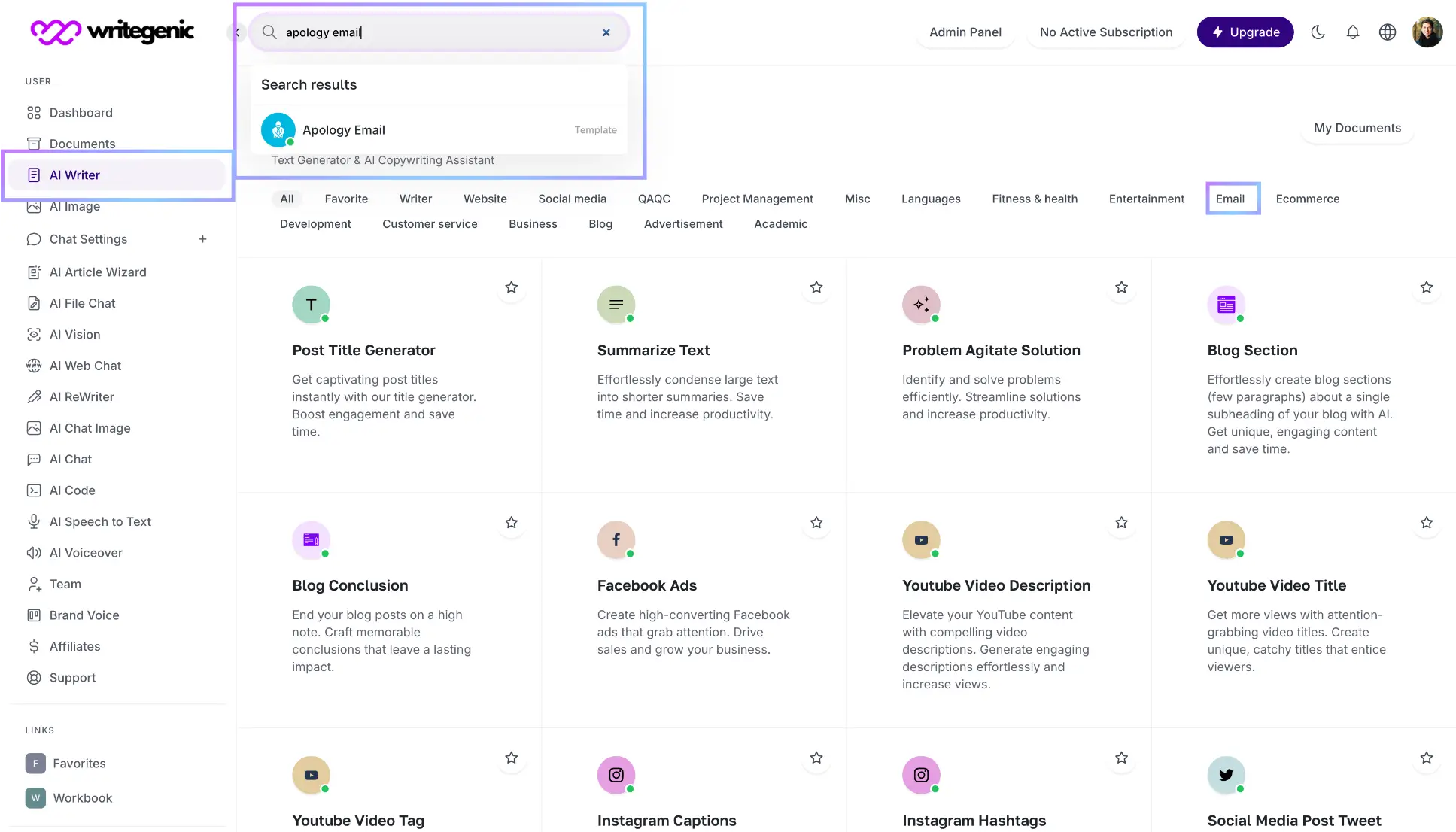The height and width of the screenshot is (832, 1456).
Task: Navigate to Brand Voice settings
Action: [84, 615]
